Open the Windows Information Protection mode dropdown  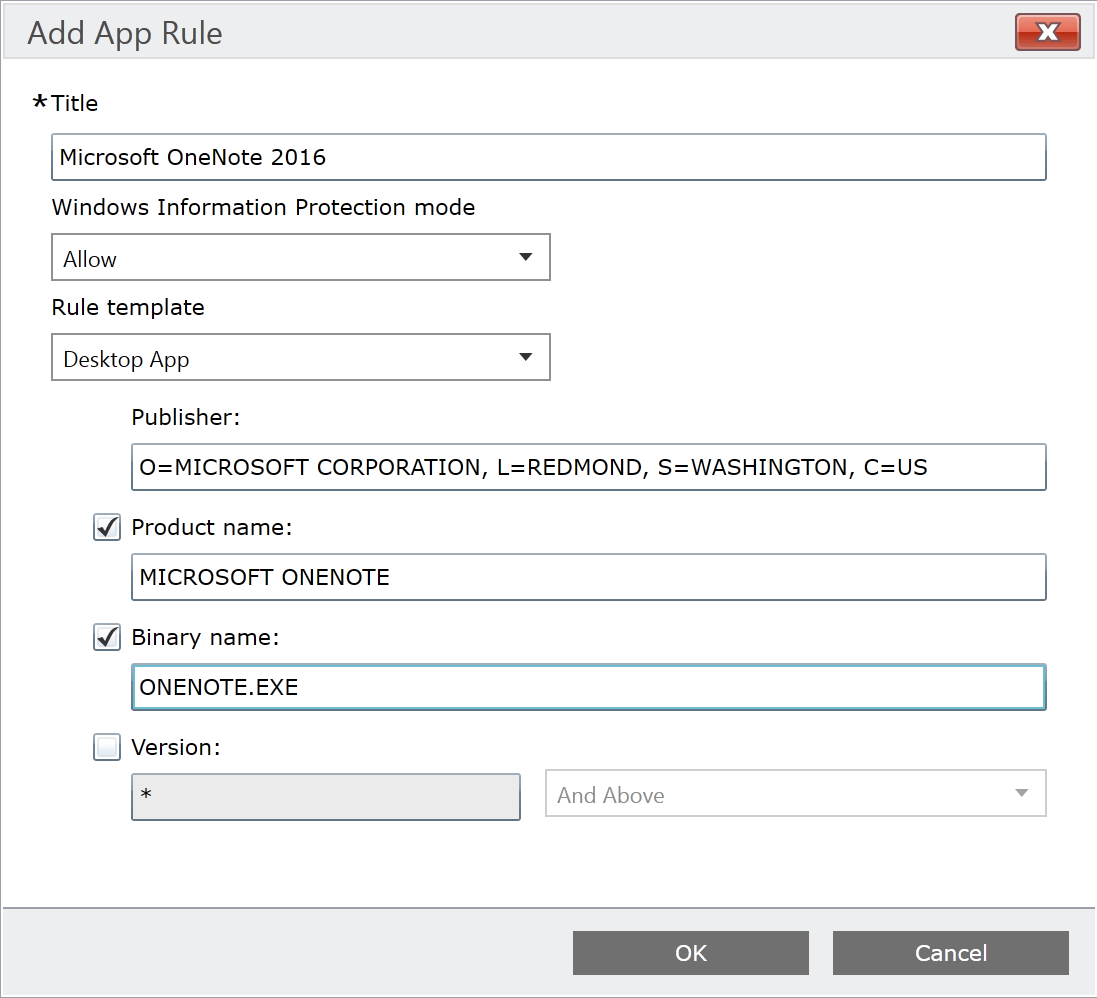tap(300, 257)
